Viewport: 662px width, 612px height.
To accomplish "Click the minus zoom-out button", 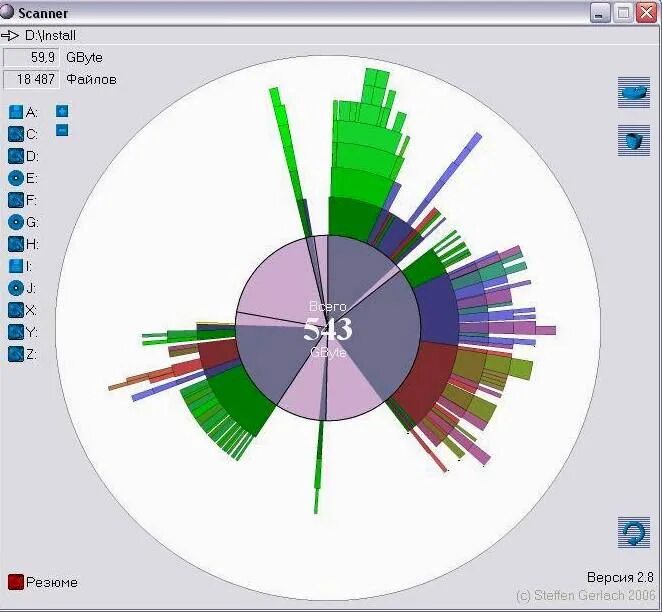I will point(62,130).
